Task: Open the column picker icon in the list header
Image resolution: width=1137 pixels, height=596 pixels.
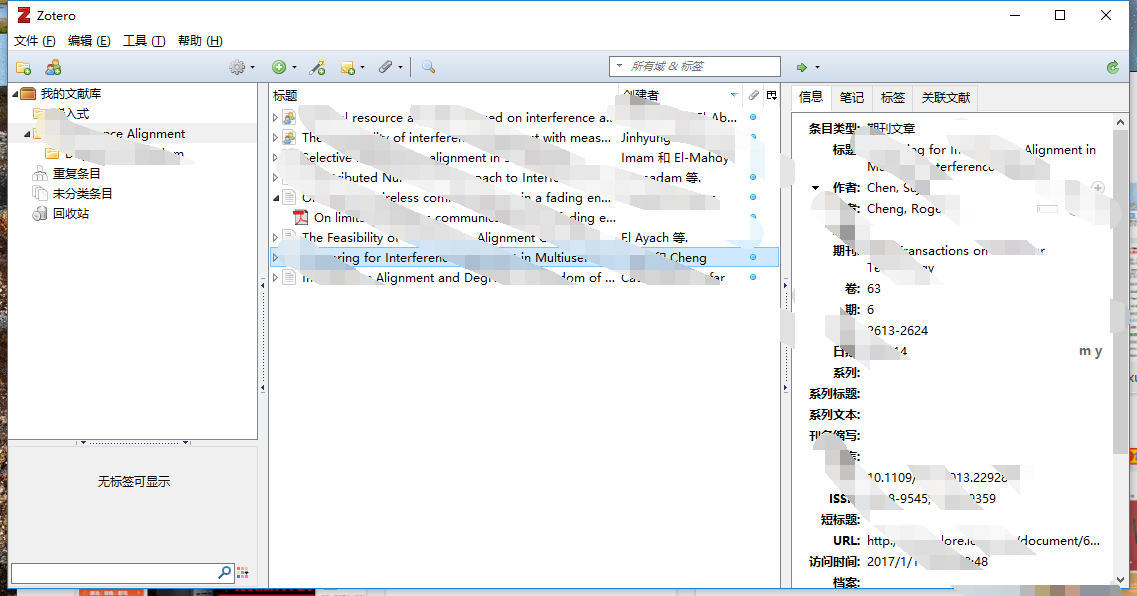Action: pos(772,95)
